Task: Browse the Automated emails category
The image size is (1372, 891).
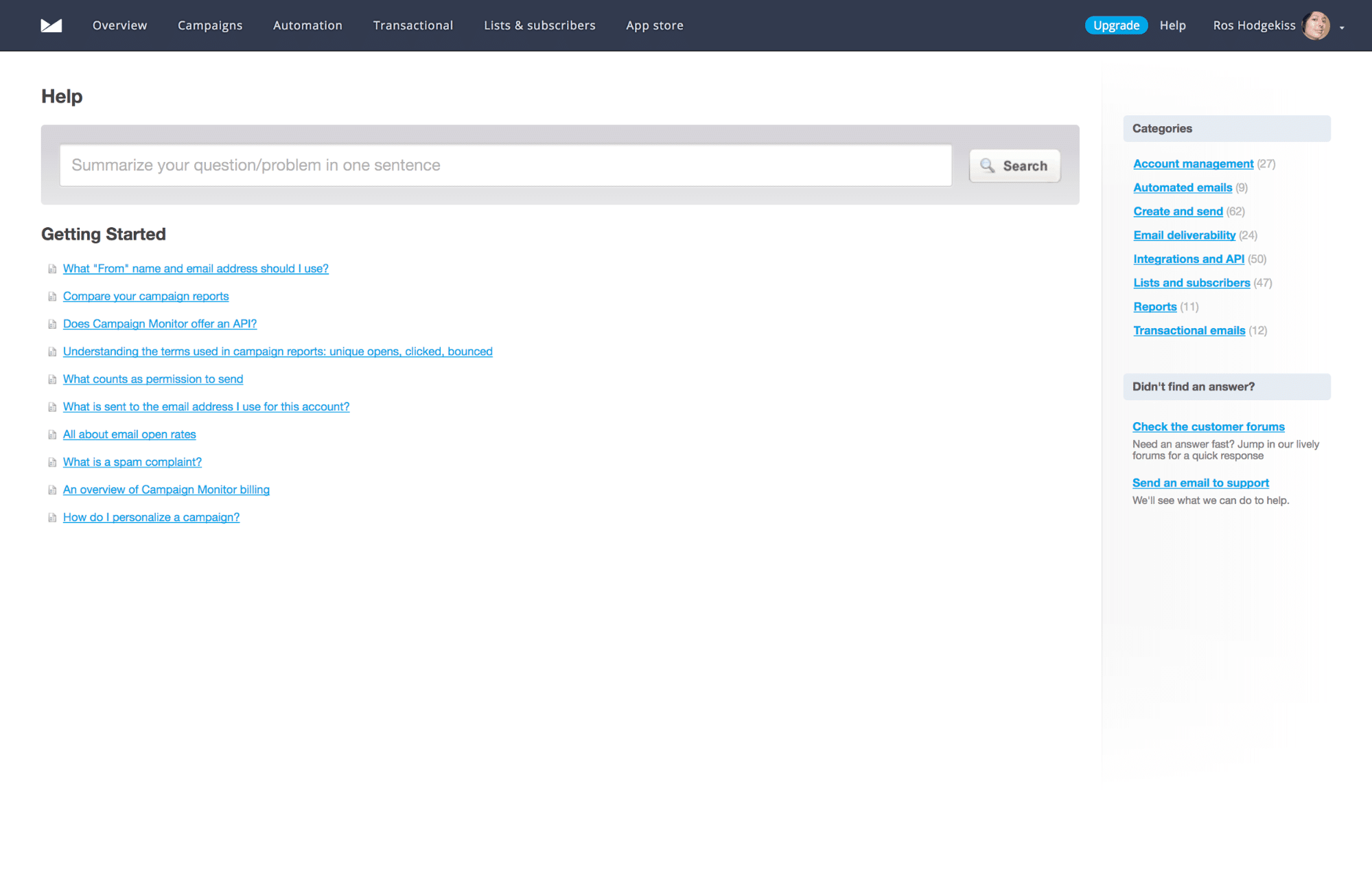Action: click(x=1183, y=187)
